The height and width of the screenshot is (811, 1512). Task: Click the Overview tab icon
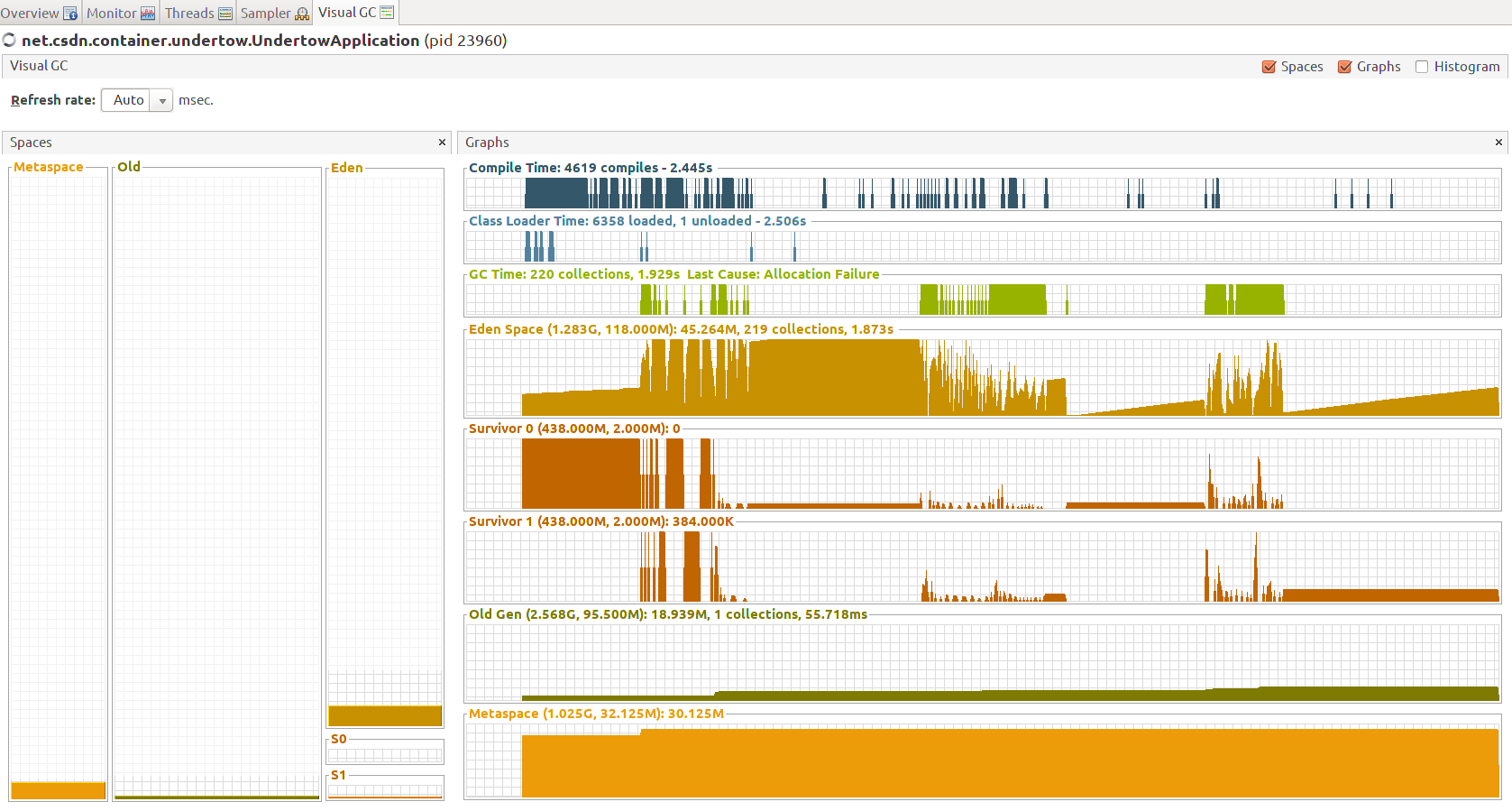70,14
